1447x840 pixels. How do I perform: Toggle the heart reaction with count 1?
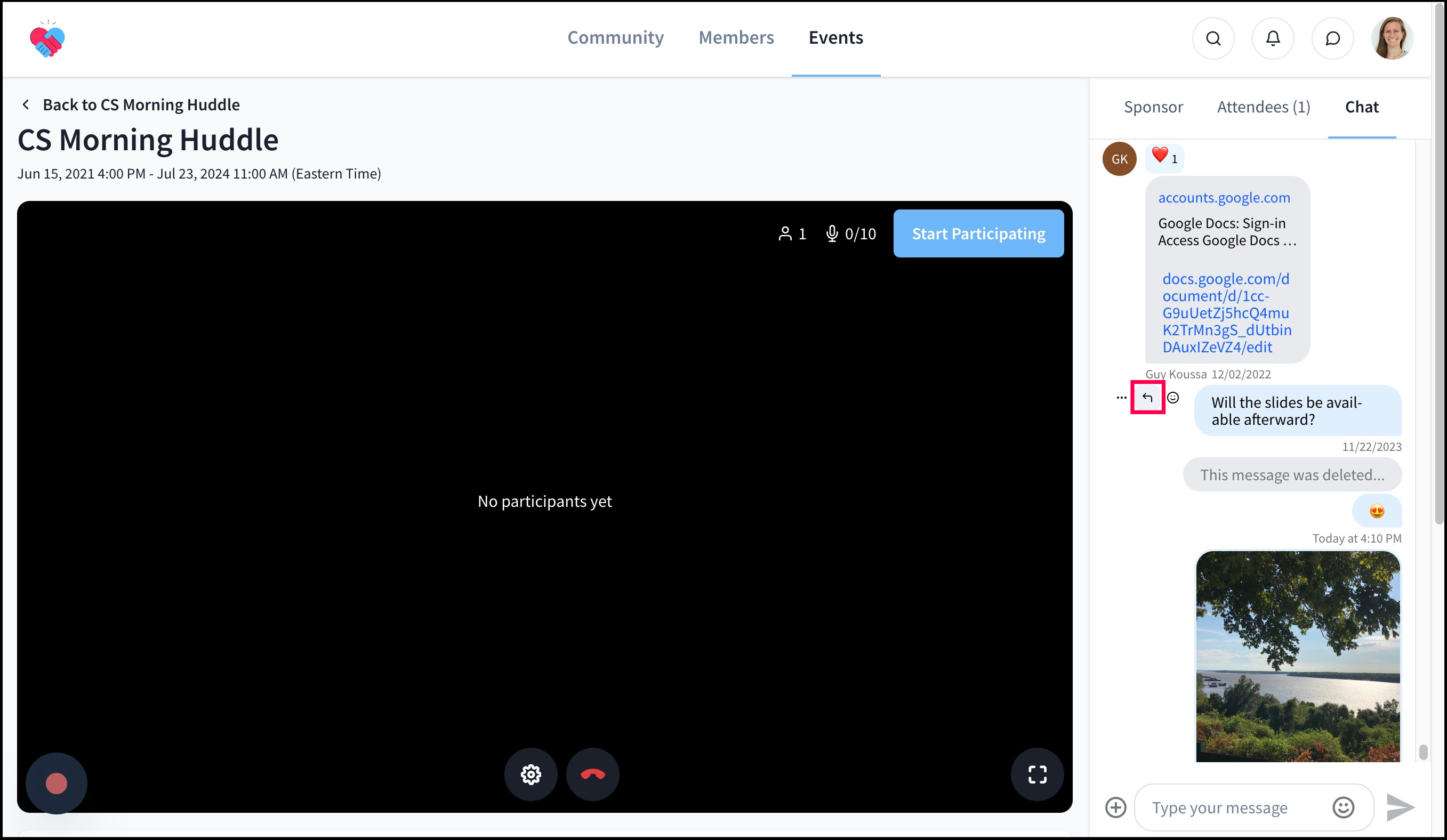(1164, 157)
